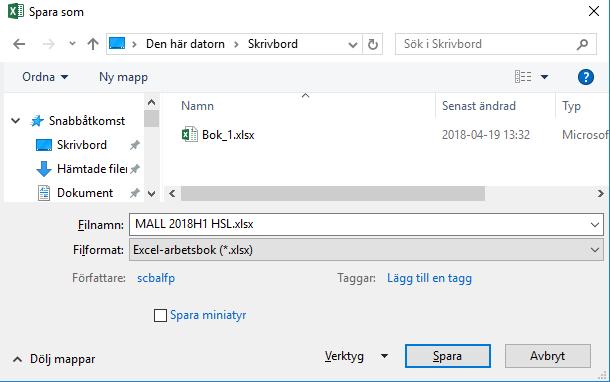Open the Verktyg menu
This screenshot has width=610, height=382.
pyautogui.click(x=356, y=356)
